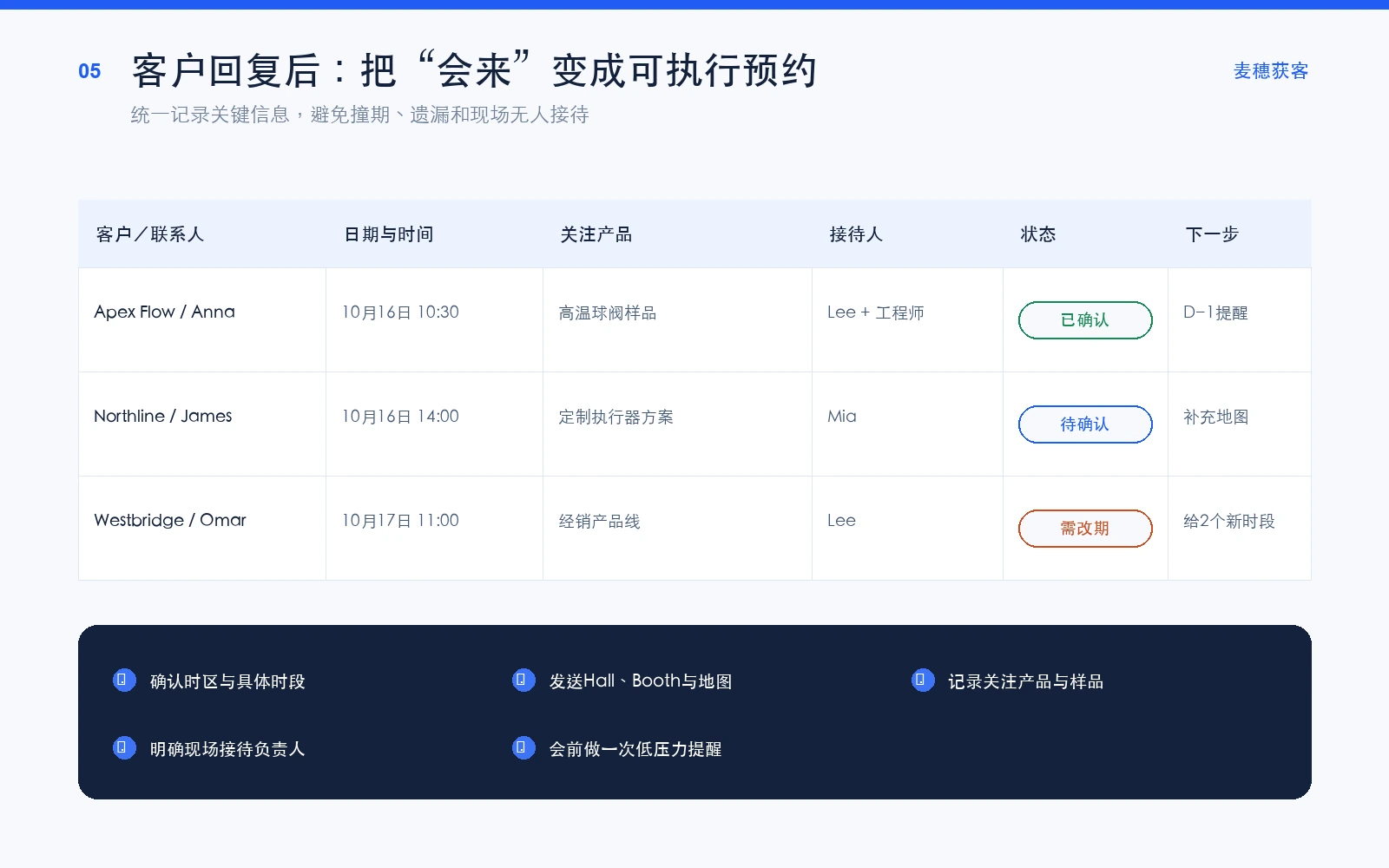Click the 会前做一次低压力提醒 checklist text
Image resolution: width=1389 pixels, height=868 pixels.
click(x=635, y=749)
